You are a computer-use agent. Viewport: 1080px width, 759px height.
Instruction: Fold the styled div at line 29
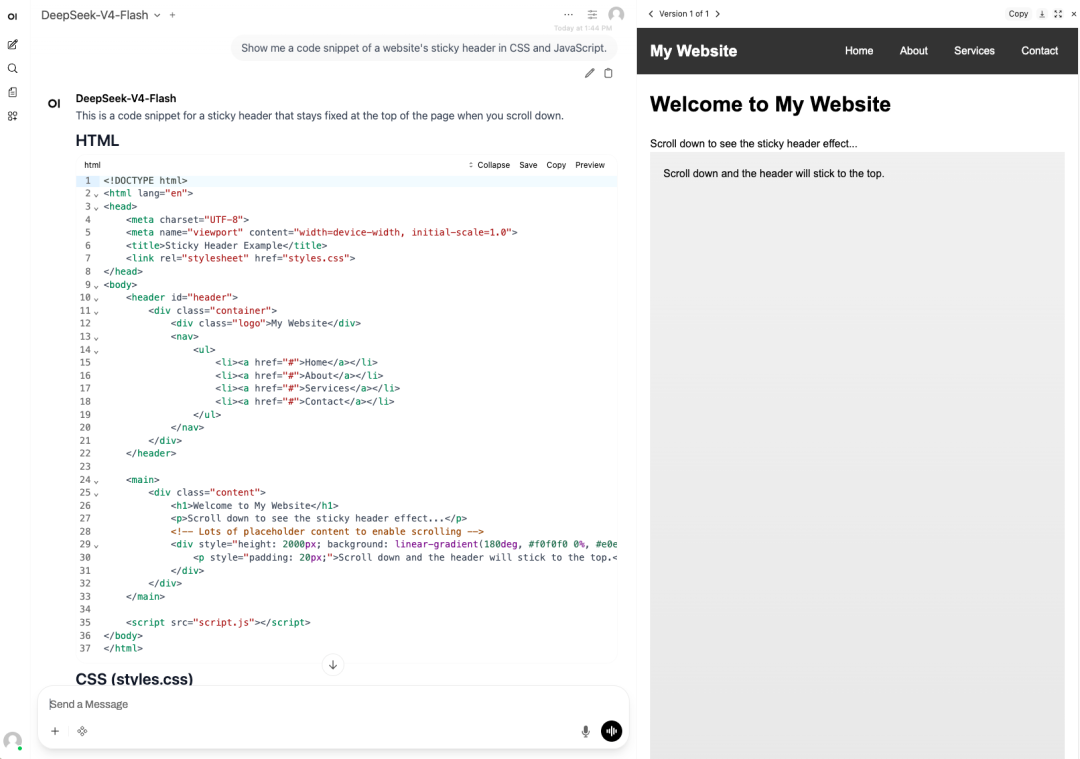(96, 545)
